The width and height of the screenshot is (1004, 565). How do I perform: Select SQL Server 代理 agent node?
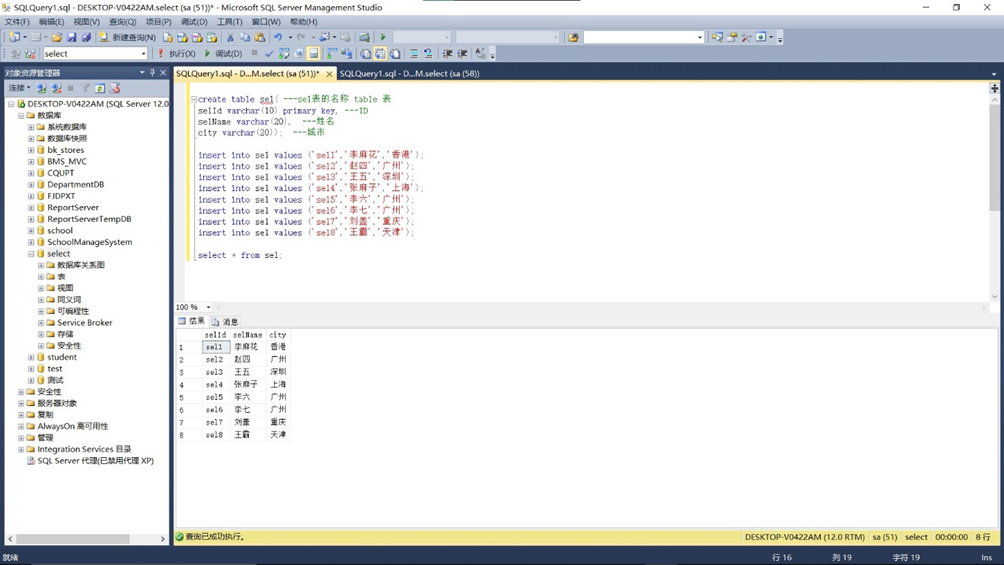95,461
